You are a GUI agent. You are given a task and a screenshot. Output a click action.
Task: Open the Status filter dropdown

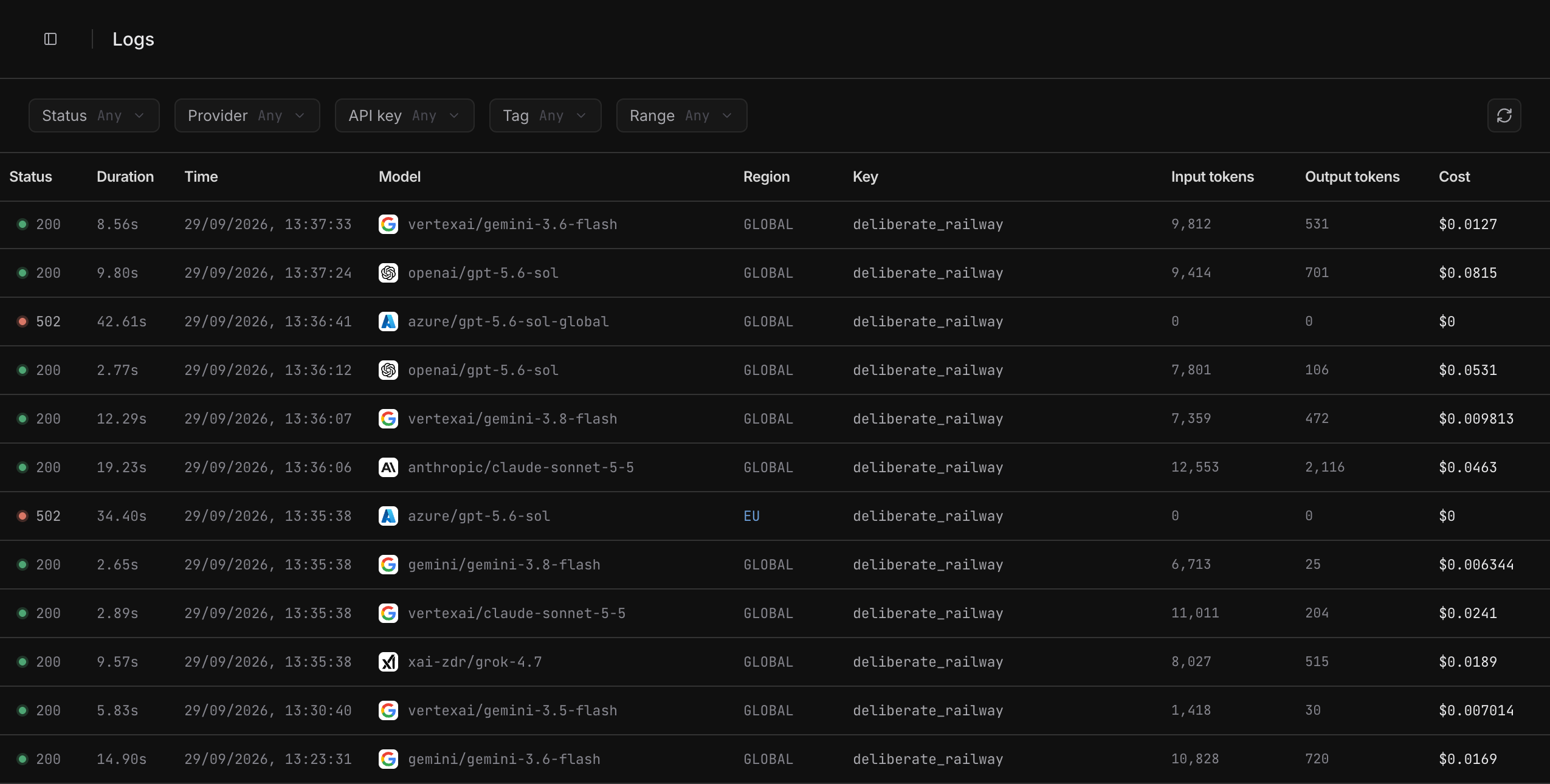[x=94, y=115]
